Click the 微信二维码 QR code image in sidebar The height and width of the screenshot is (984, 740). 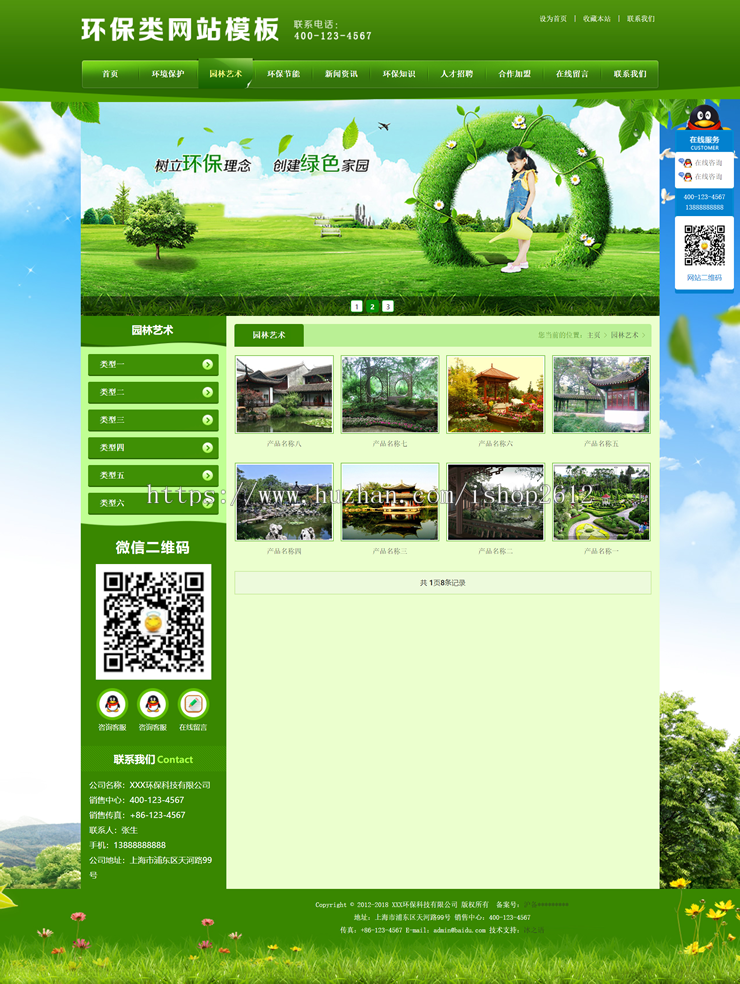[153, 621]
